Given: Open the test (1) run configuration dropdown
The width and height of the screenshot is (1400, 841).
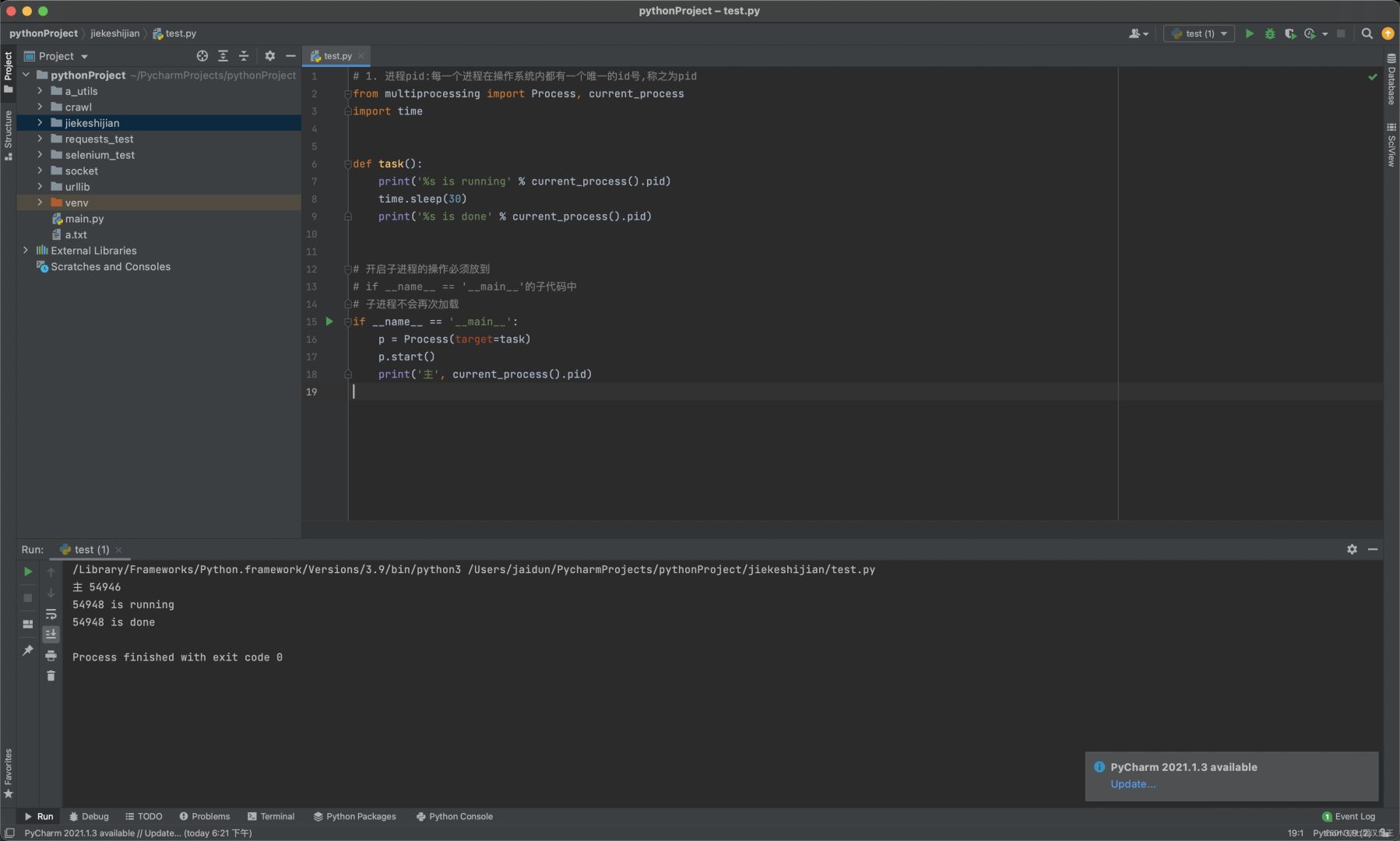Looking at the screenshot, I should pos(1199,33).
